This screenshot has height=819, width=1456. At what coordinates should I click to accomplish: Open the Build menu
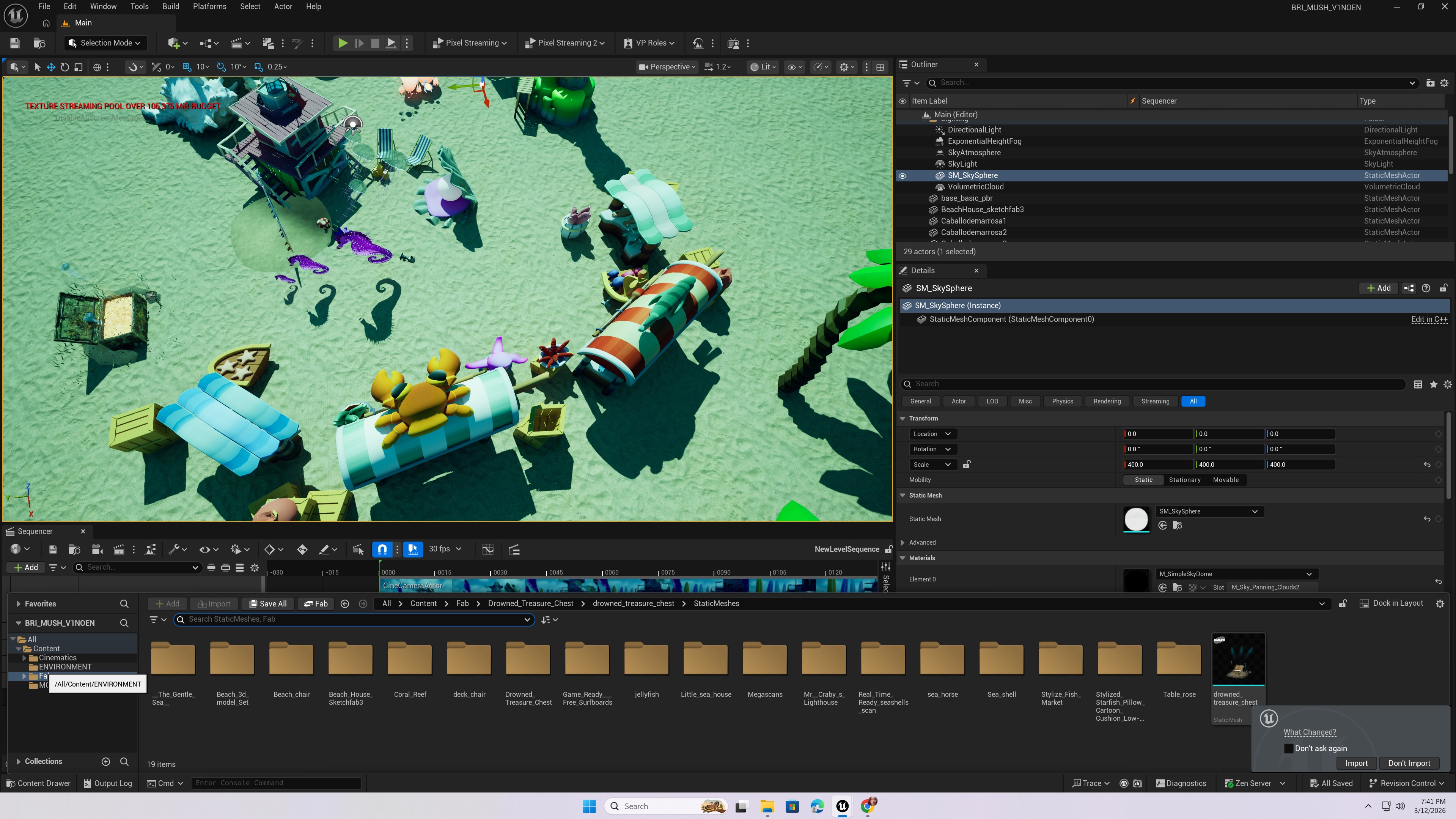point(170,6)
